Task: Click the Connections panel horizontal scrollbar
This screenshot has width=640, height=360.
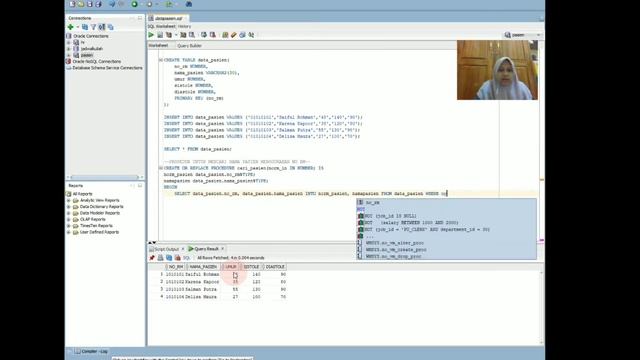Action: [104, 178]
